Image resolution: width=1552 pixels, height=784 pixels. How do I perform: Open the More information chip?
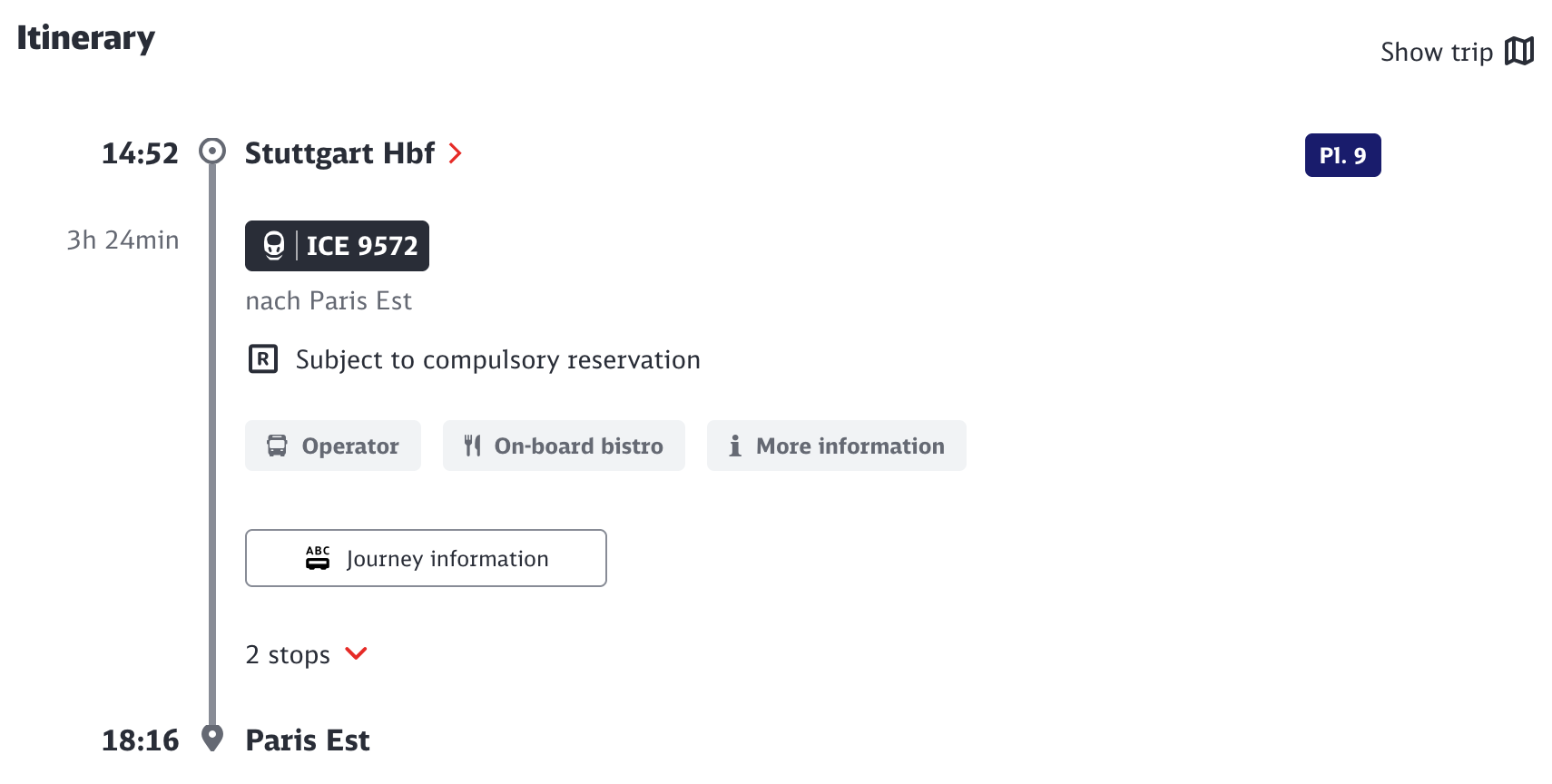pyautogui.click(x=836, y=446)
